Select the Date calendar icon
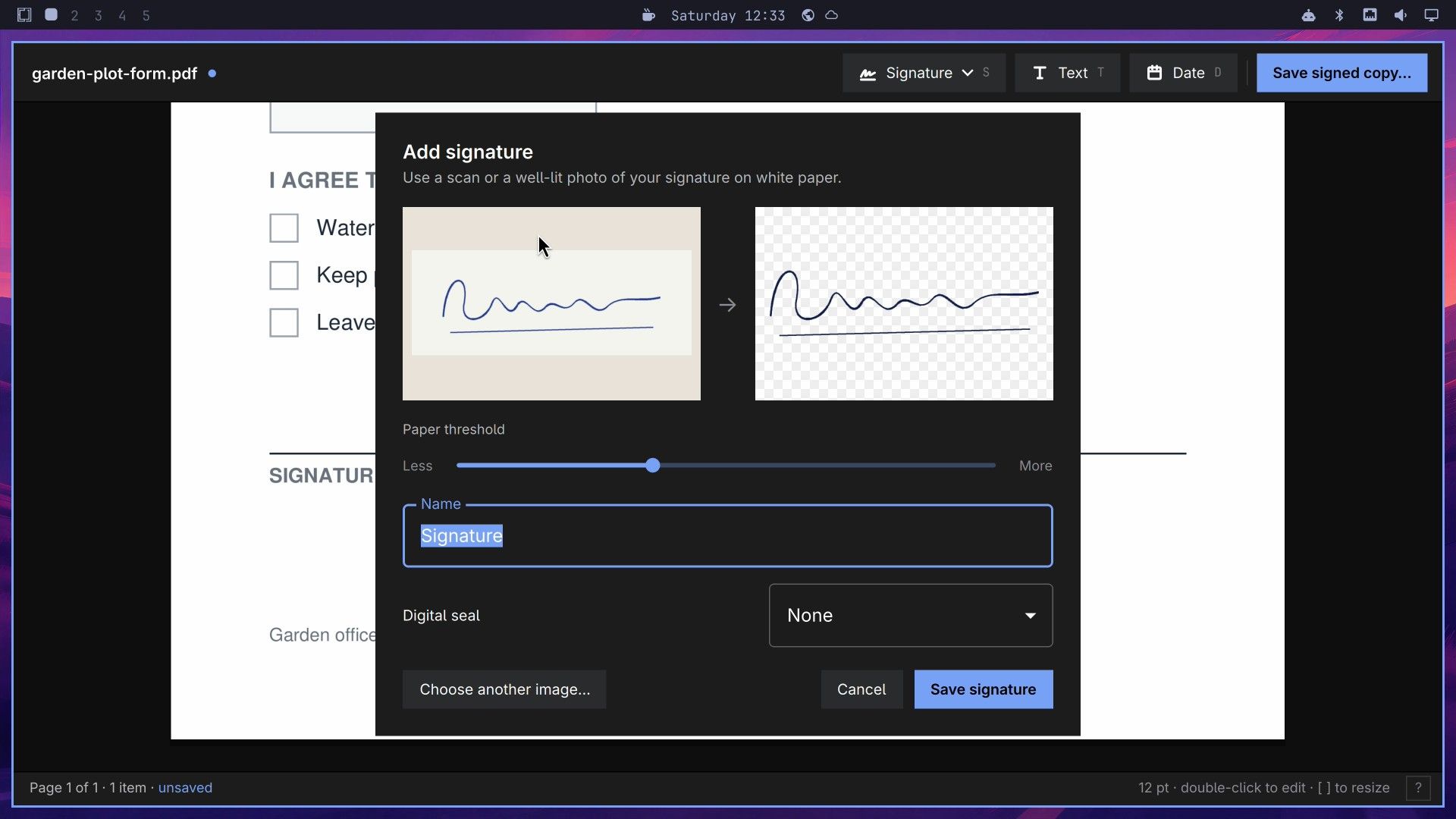This screenshot has width=1456, height=819. (x=1154, y=73)
